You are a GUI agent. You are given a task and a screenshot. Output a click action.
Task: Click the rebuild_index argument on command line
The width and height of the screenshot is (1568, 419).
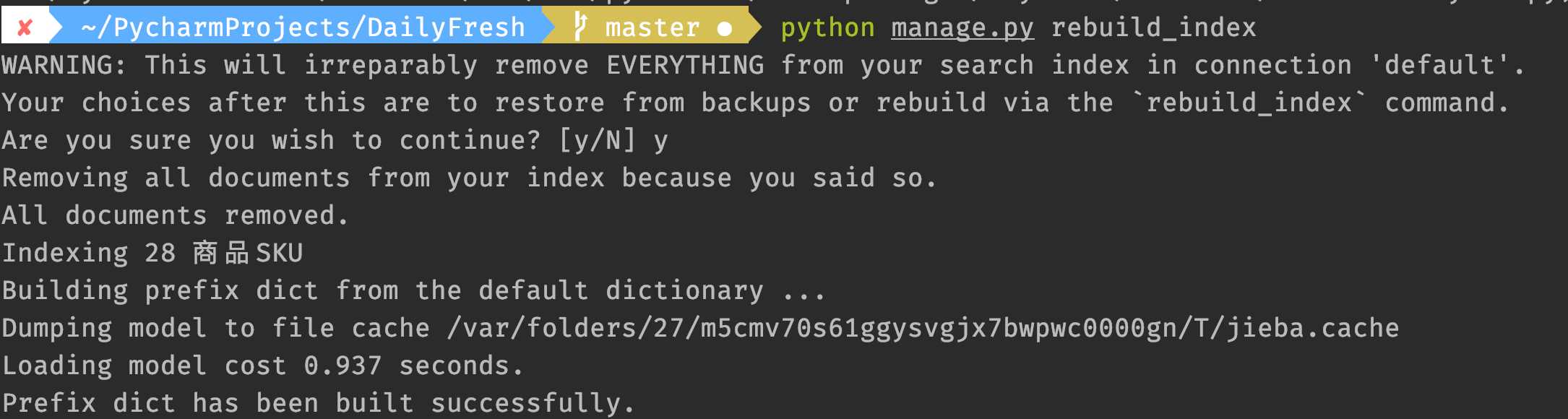tap(1153, 28)
